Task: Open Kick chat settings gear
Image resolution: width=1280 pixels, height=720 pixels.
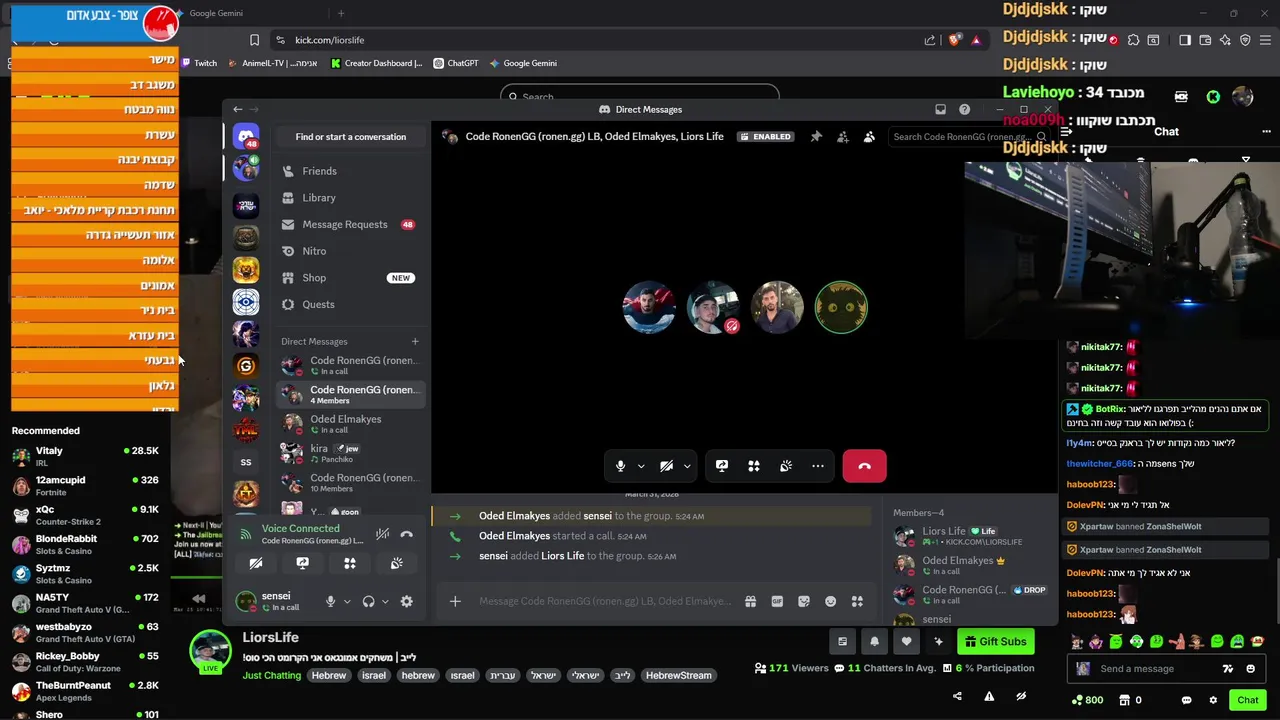Action: (x=1213, y=700)
